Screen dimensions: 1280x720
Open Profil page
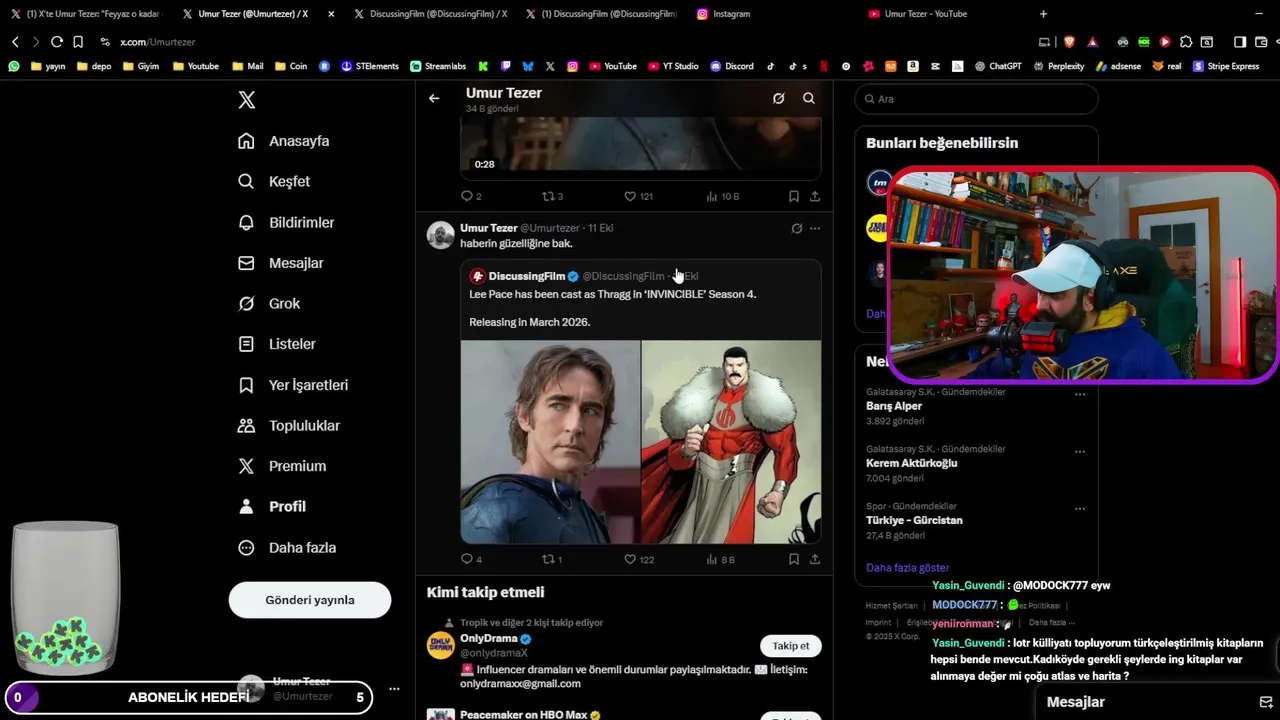click(x=272, y=506)
